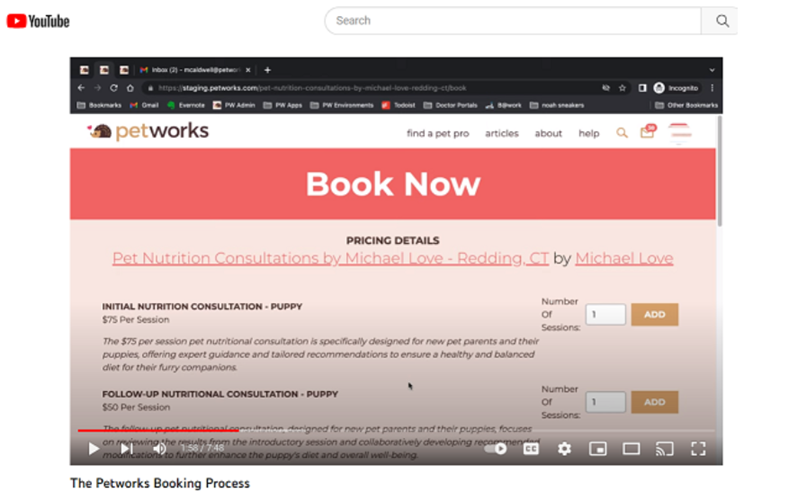
Task: Open the Michael Love profile link
Action: (624, 258)
